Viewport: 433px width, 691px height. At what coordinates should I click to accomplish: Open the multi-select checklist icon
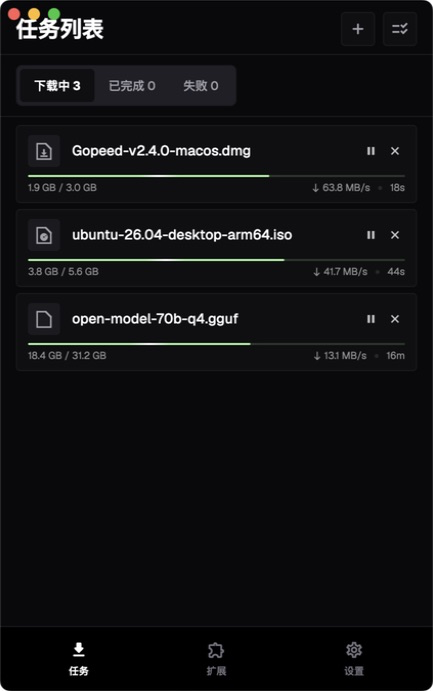click(x=400, y=29)
